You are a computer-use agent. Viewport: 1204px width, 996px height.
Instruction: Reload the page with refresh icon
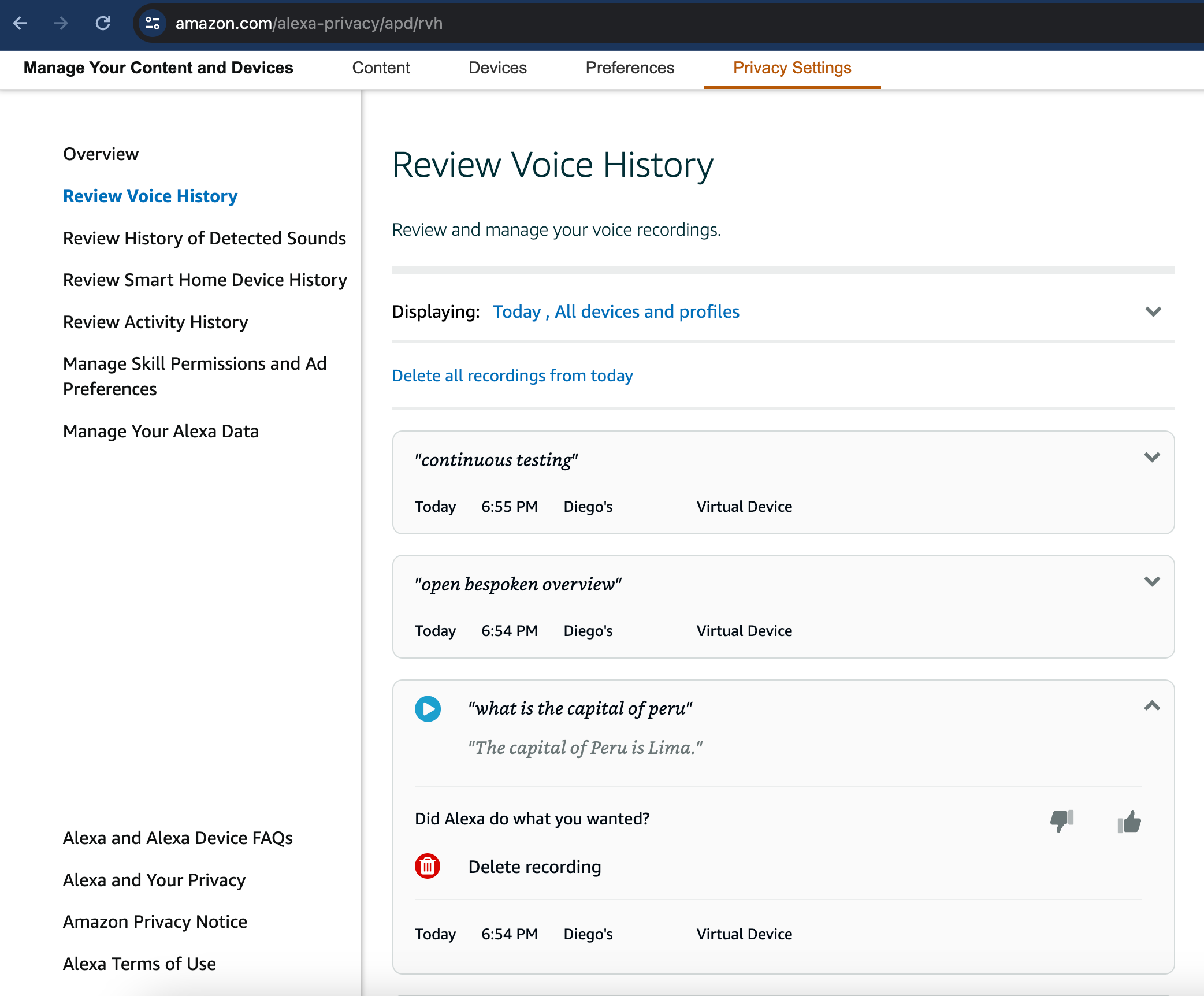[x=103, y=23]
